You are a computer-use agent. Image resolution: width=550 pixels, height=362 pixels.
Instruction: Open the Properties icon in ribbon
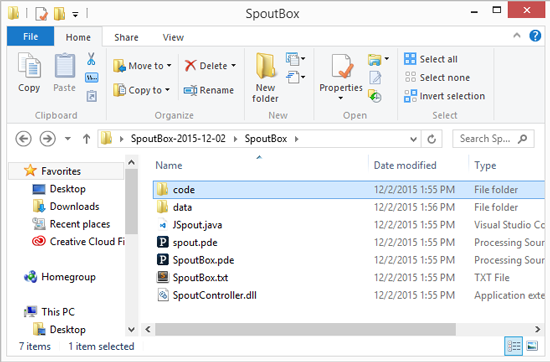tap(341, 67)
